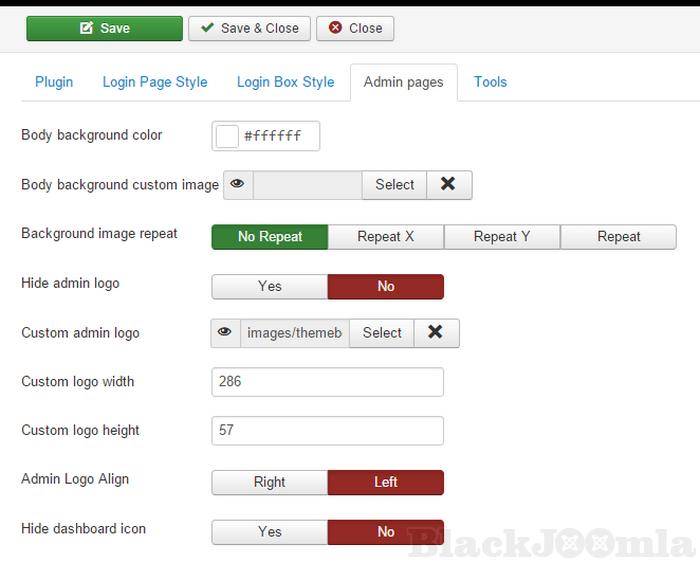Screen dimensions: 700x563
Task: Go to the Login Box Style tab
Action: point(285,82)
